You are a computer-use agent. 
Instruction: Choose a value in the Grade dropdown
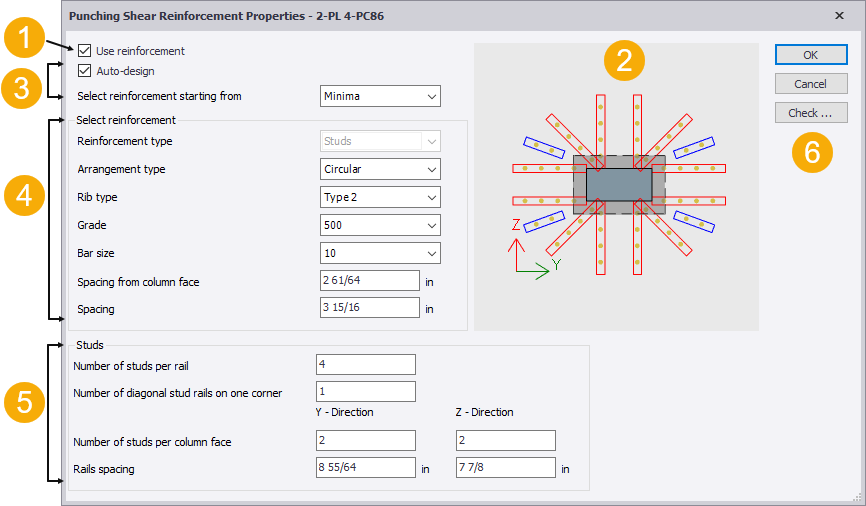coord(381,225)
